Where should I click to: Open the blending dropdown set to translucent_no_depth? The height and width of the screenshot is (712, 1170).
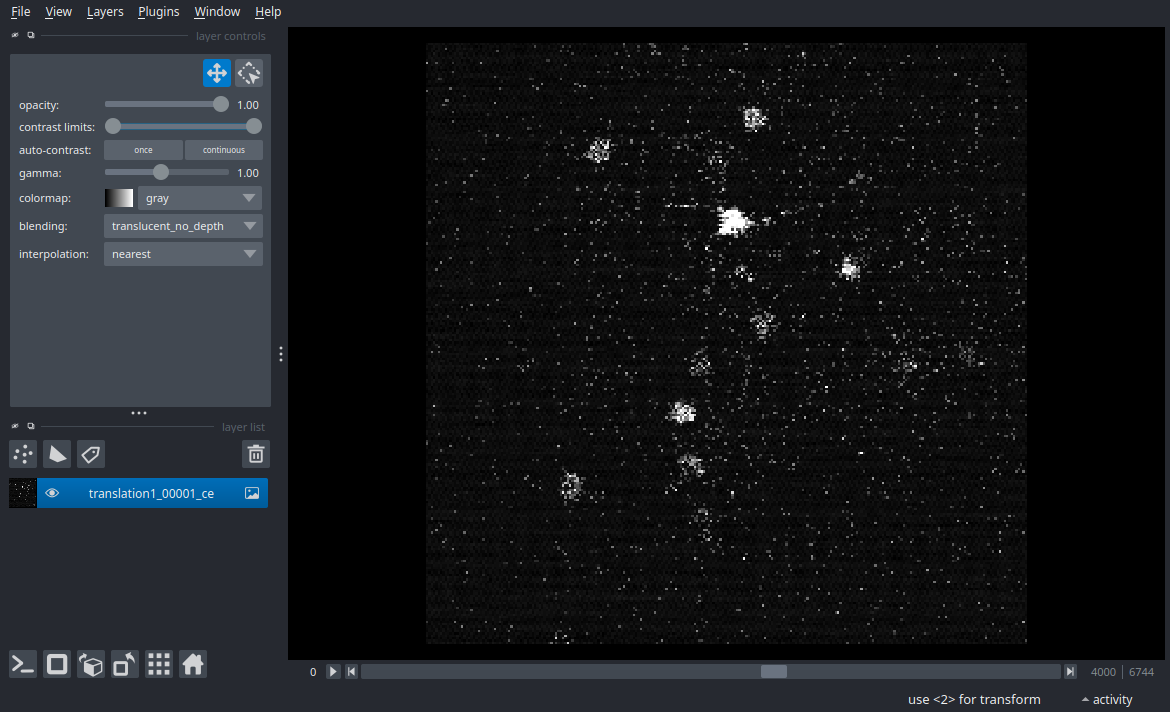pyautogui.click(x=183, y=225)
